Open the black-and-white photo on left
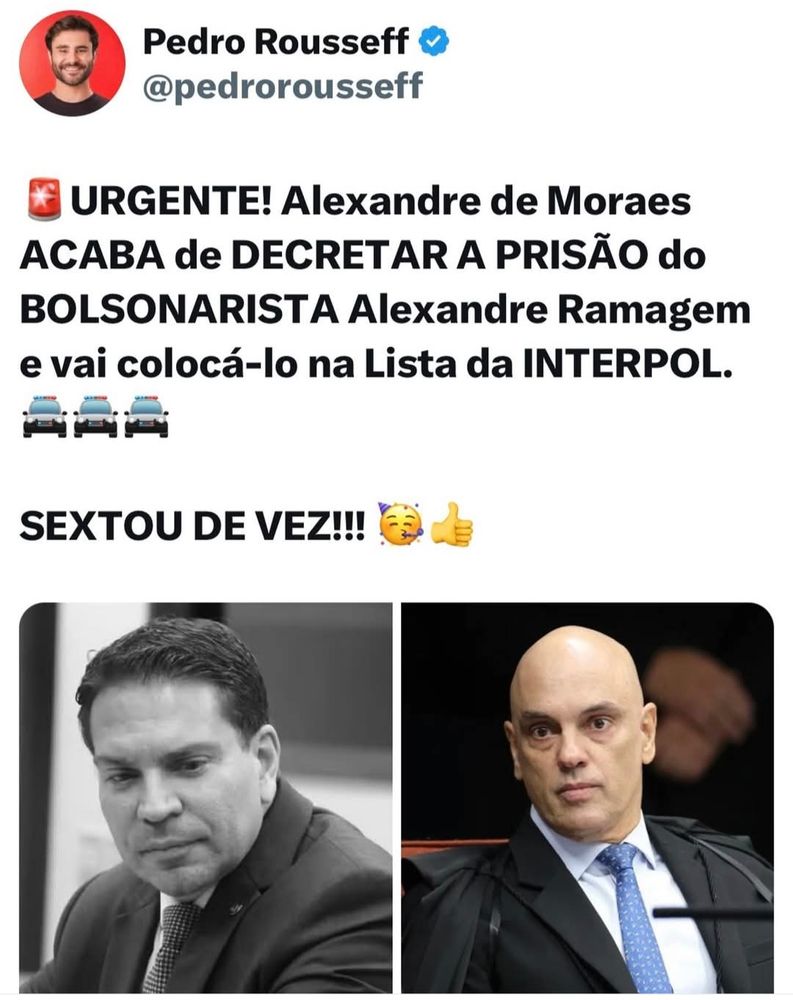The width and height of the screenshot is (793, 1000). [206, 797]
